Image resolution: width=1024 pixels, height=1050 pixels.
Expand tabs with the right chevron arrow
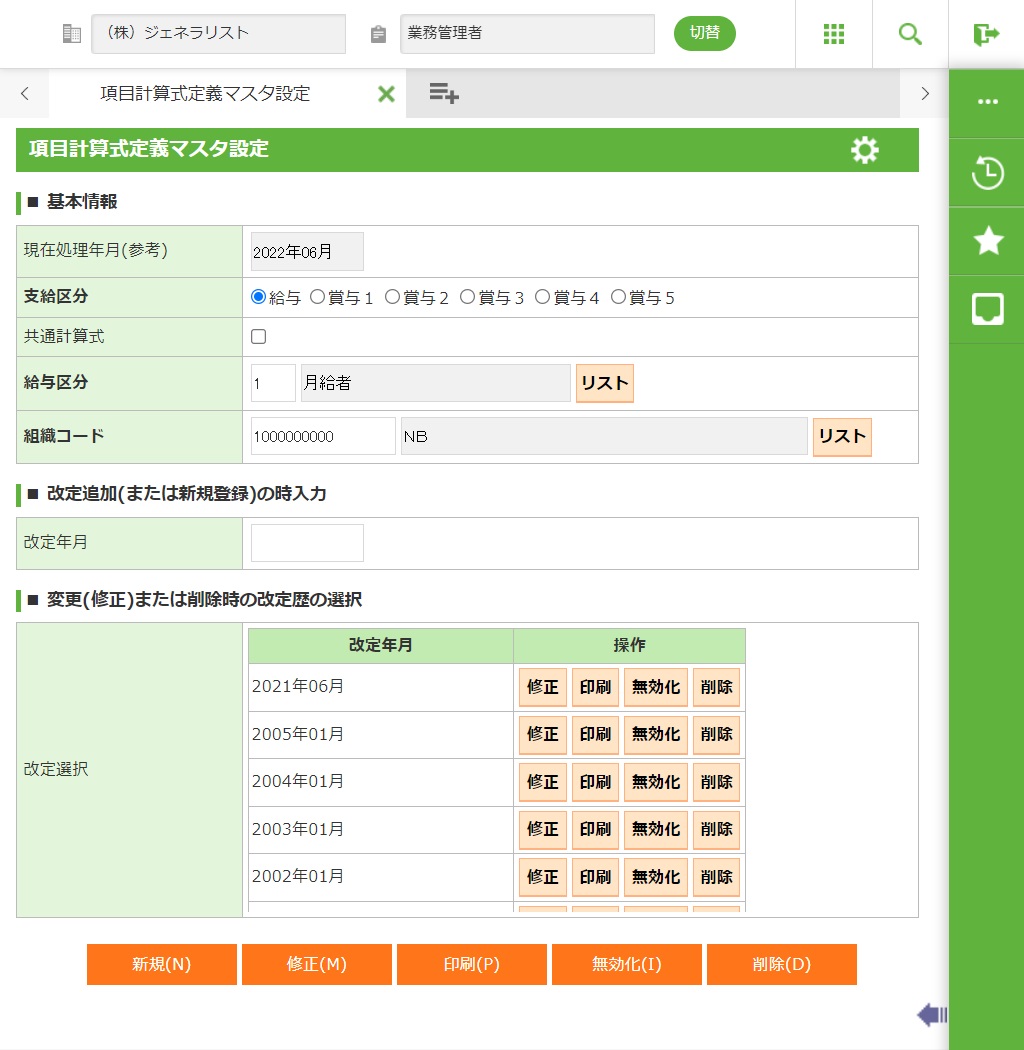pos(925,94)
